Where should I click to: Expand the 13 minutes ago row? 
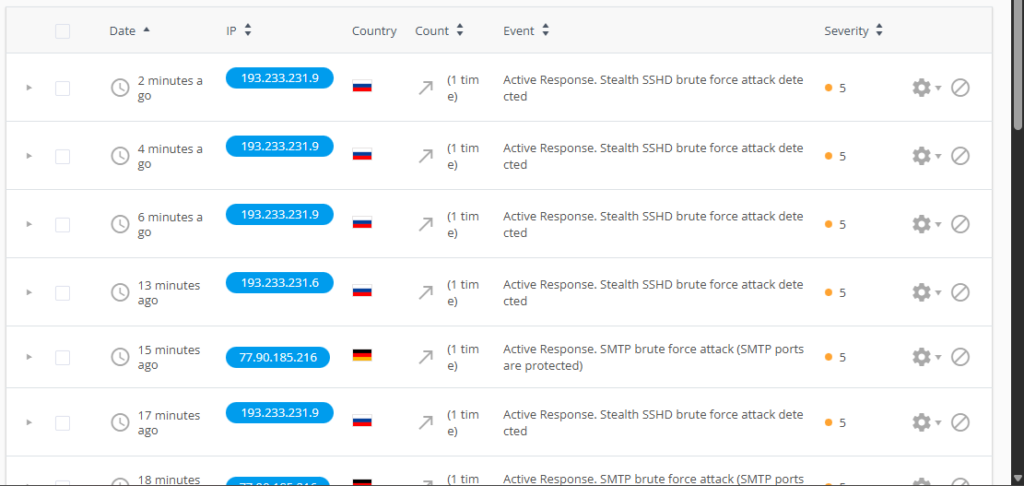point(29,292)
